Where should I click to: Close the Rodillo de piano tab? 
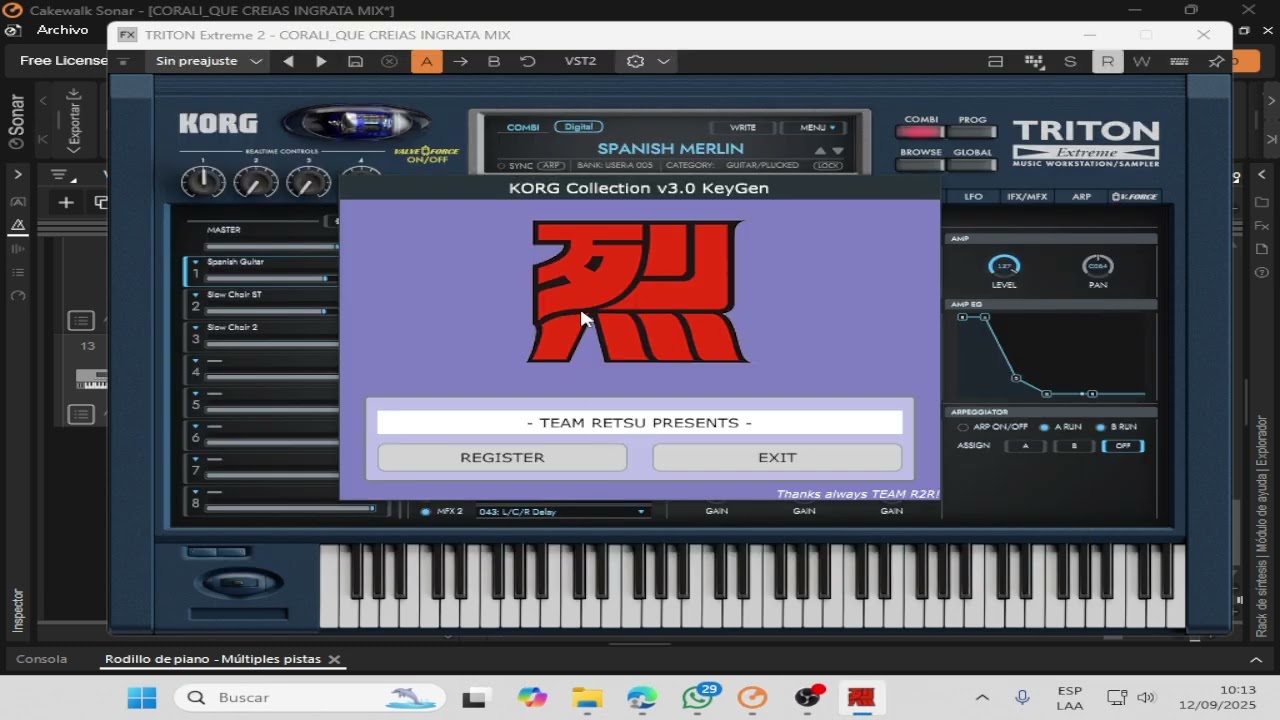click(334, 659)
